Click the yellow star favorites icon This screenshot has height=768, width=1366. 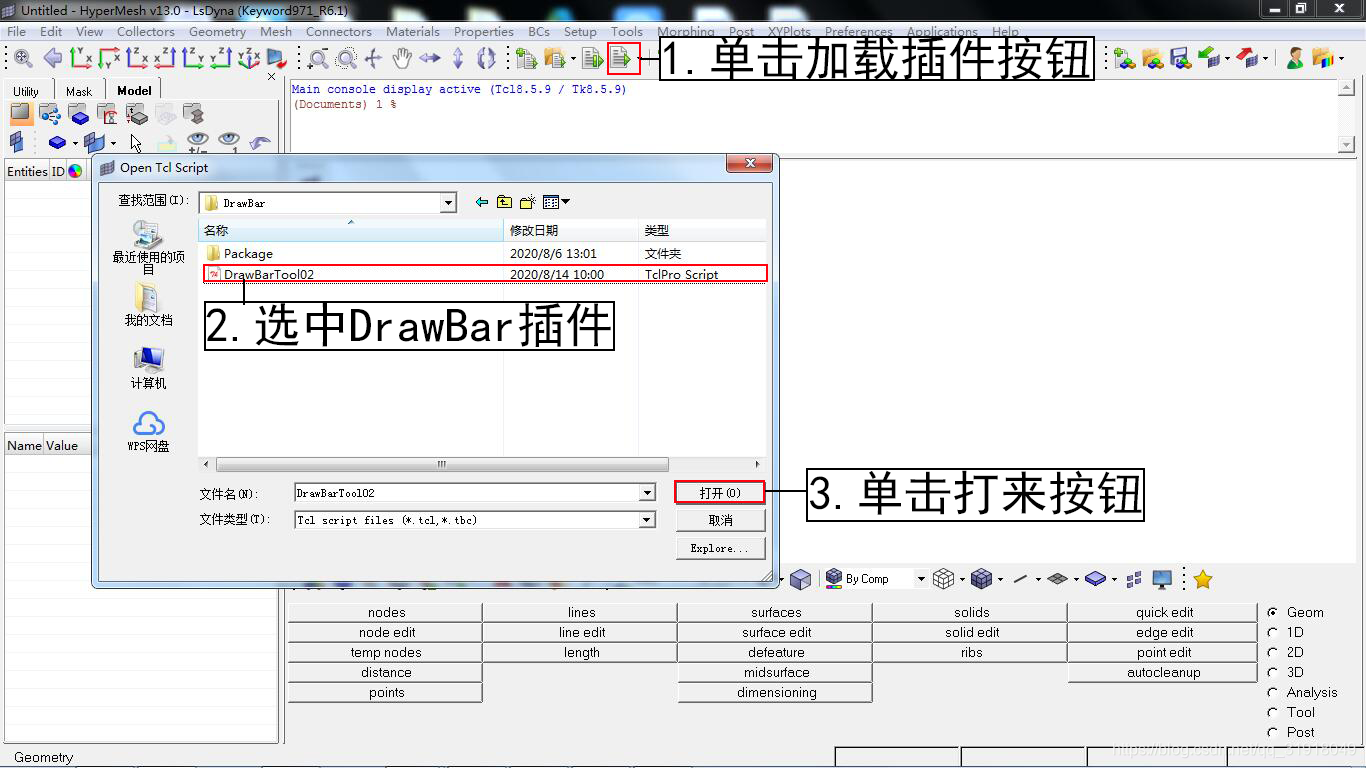(x=1203, y=579)
